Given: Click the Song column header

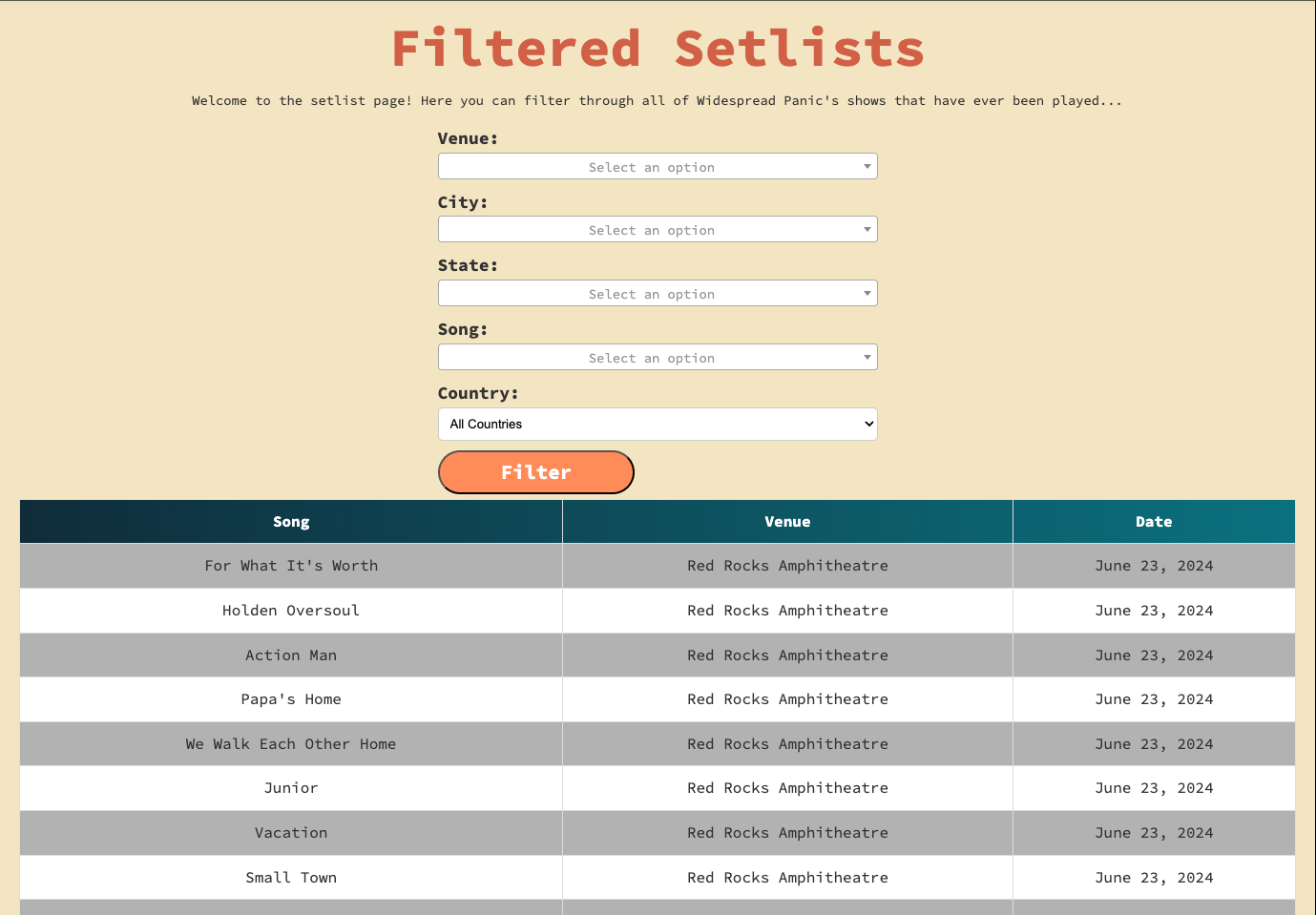Looking at the screenshot, I should coord(291,522).
